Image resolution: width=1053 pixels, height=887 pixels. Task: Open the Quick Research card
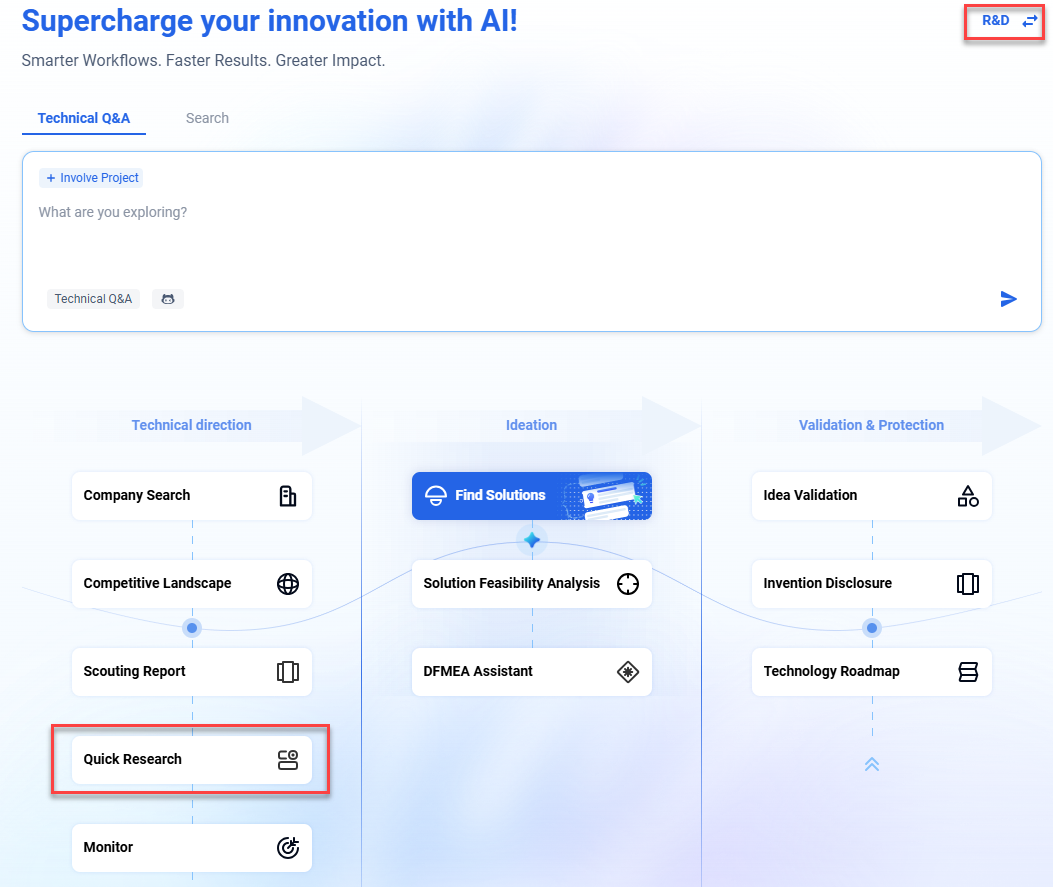(x=191, y=760)
